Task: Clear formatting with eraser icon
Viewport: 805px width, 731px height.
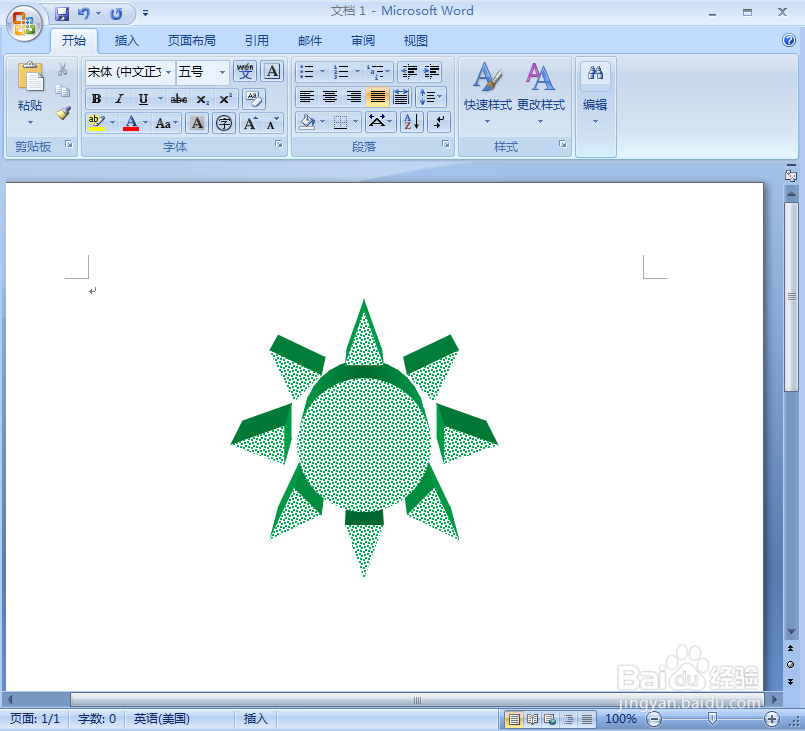Action: click(253, 99)
